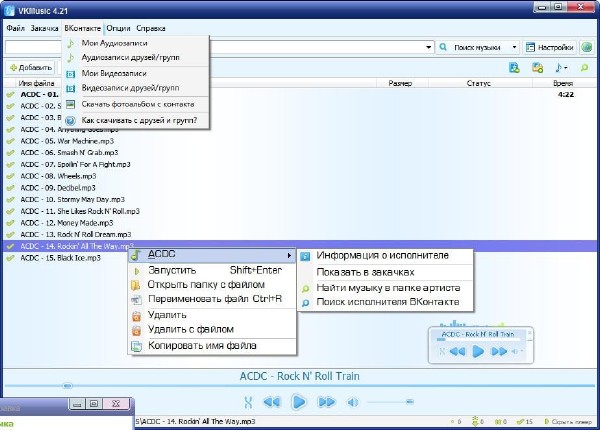Click the play button in the main player
The height and width of the screenshot is (430, 600).
298,402
